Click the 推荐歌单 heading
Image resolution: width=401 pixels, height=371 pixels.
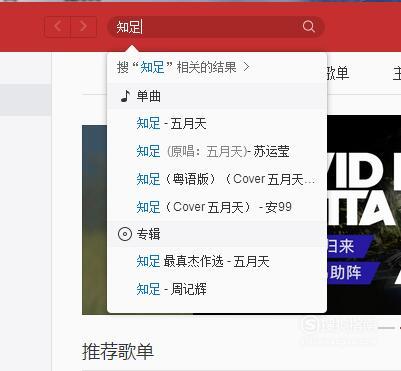(x=118, y=352)
